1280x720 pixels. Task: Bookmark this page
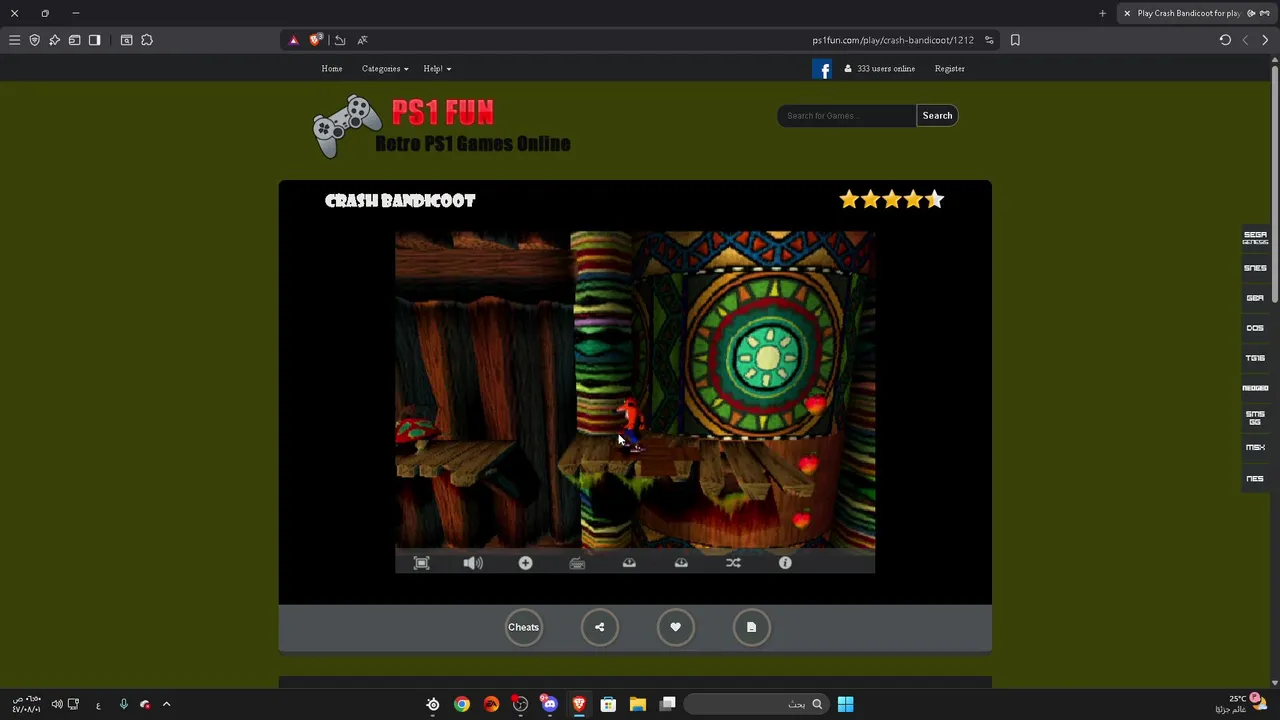1015,40
